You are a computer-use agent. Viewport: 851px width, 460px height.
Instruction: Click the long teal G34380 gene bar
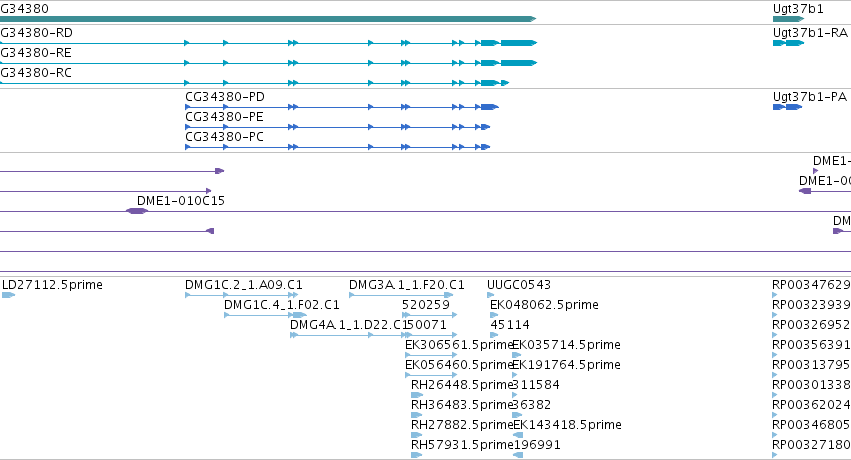click(x=268, y=19)
